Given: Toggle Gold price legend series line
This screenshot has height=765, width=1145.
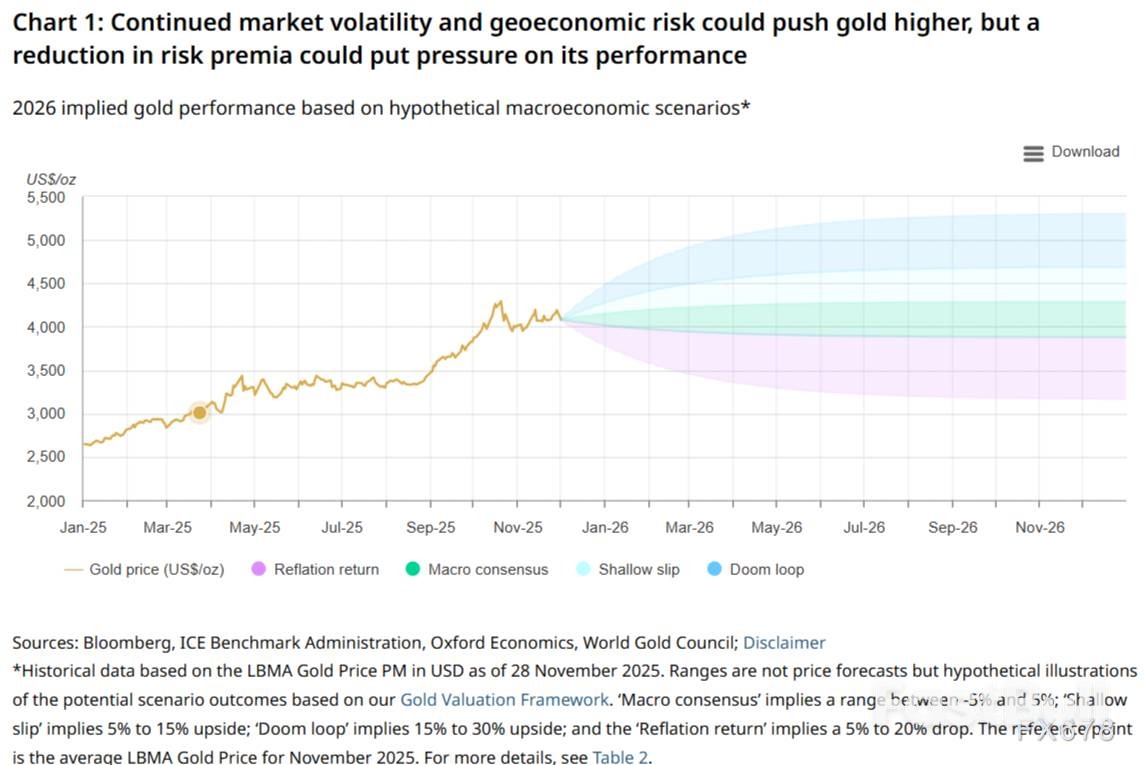Looking at the screenshot, I should coord(73,570).
